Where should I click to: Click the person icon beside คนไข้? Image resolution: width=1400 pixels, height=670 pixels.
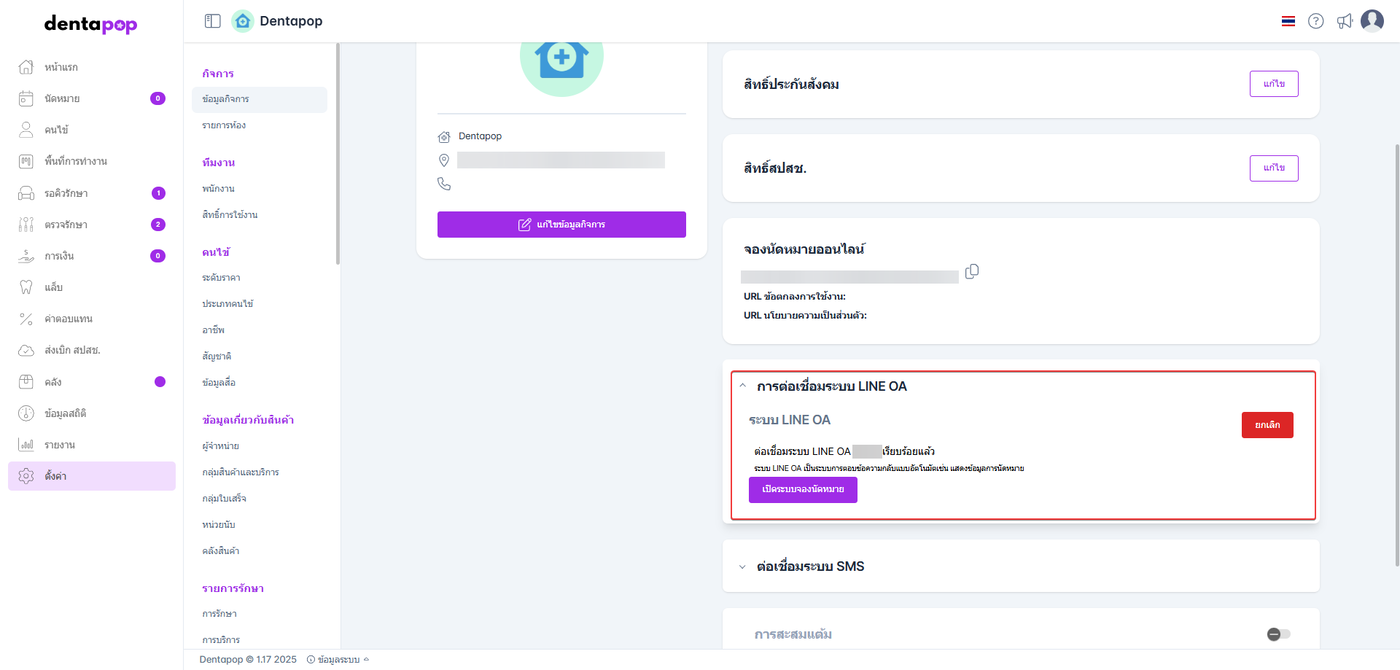click(27, 130)
